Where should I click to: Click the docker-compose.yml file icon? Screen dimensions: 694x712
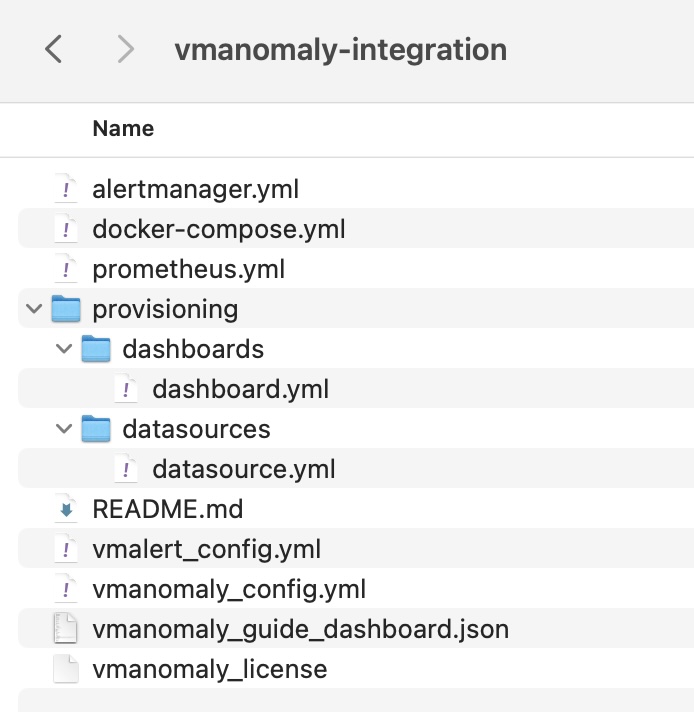66,229
